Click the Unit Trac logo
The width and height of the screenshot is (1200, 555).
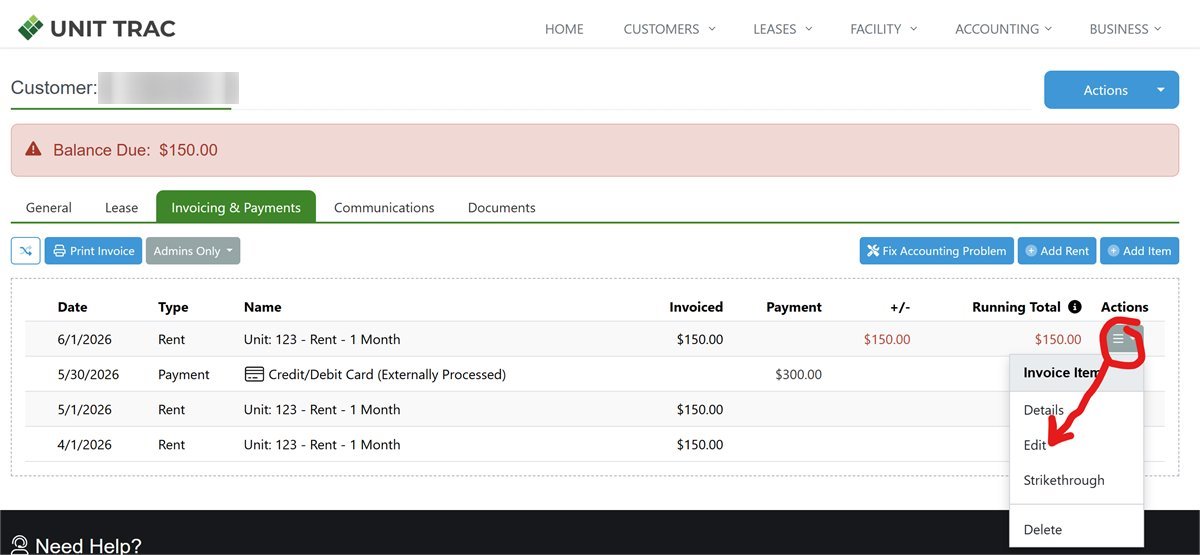point(97,28)
